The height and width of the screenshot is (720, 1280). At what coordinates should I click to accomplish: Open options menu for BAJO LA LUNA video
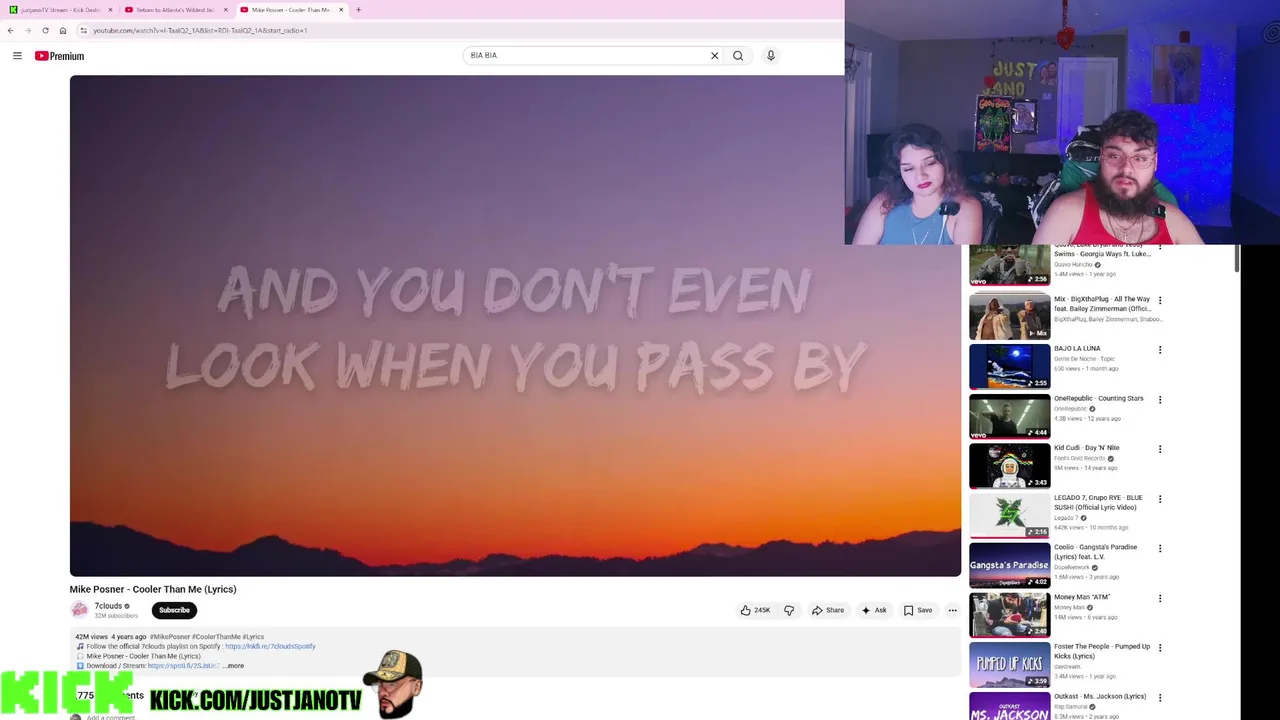1160,350
